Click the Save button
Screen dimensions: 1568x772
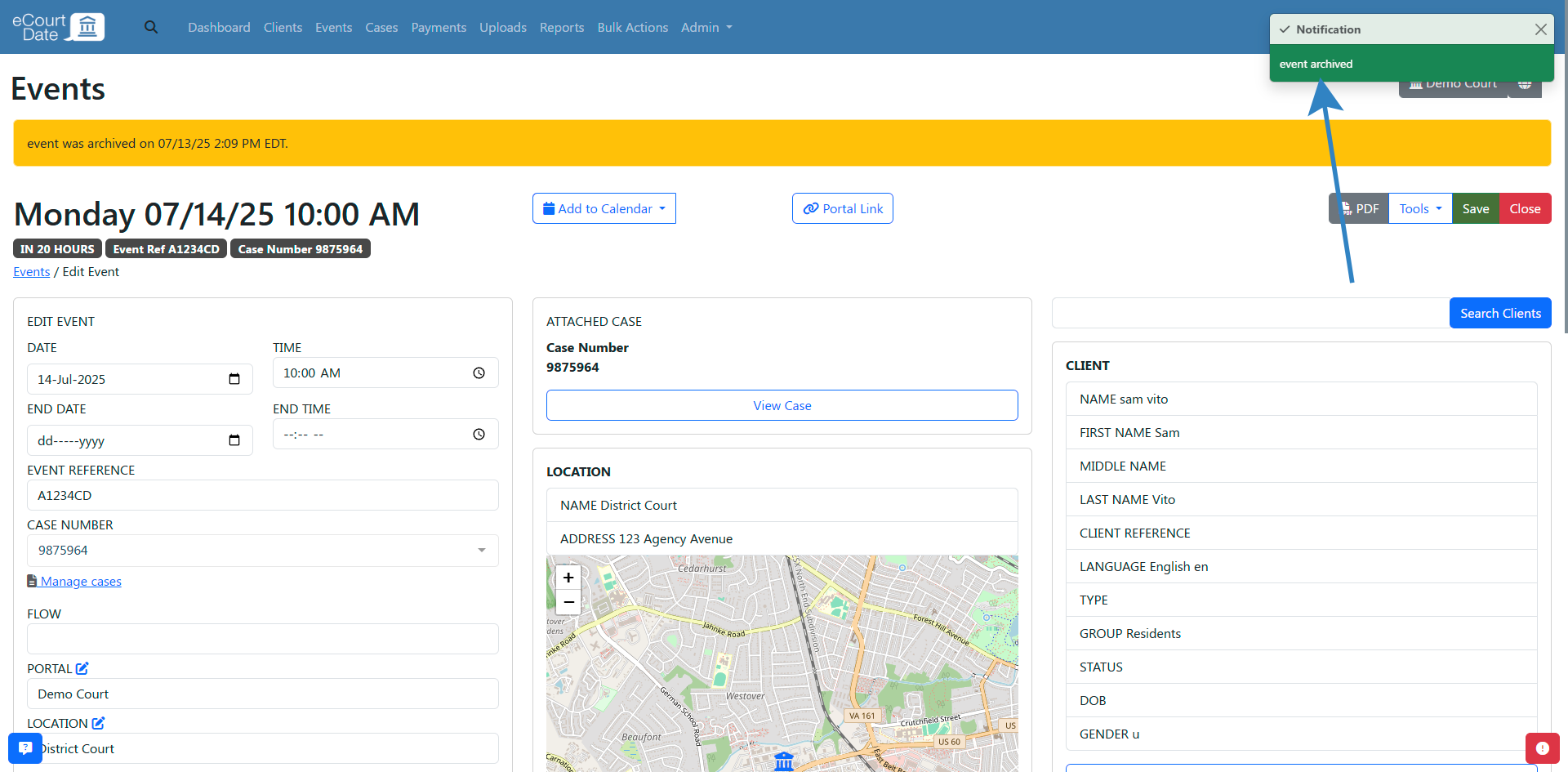1476,208
